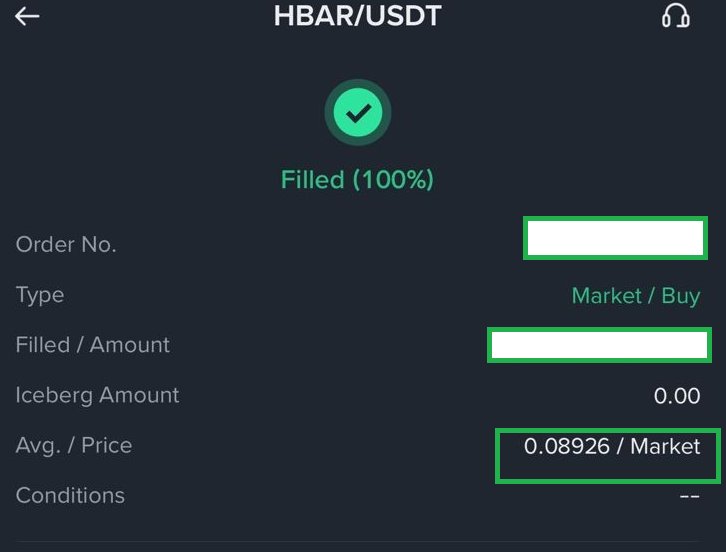726x552 pixels.
Task: Select the Filled (100%) status text
Action: click(x=357, y=180)
